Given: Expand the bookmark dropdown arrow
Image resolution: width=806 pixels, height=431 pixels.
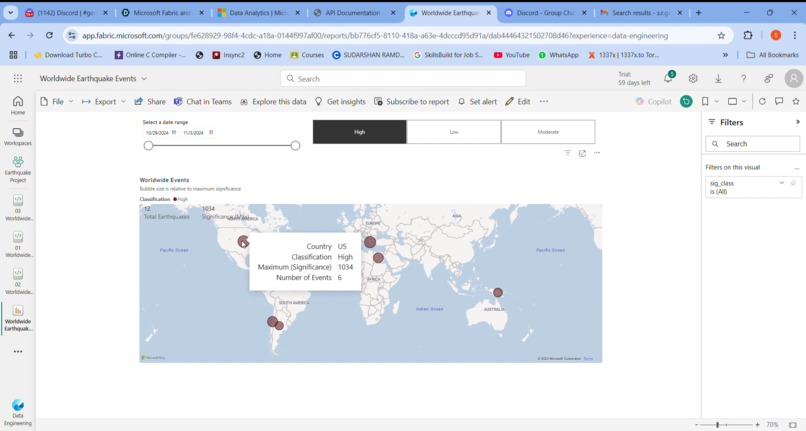Looking at the screenshot, I should point(717,101).
